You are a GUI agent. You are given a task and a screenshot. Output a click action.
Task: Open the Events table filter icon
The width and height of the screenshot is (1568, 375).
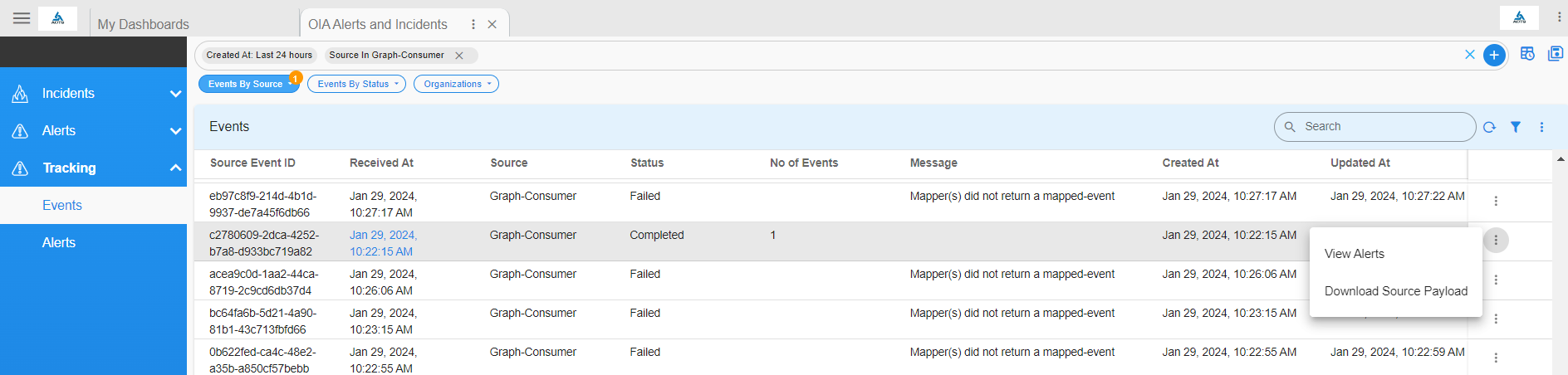tap(1516, 127)
